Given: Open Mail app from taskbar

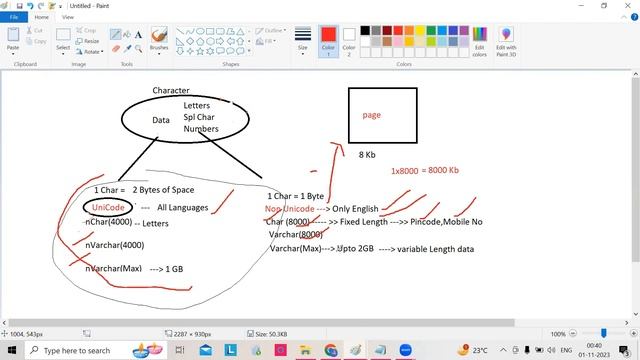Looking at the screenshot, I should (x=206, y=350).
